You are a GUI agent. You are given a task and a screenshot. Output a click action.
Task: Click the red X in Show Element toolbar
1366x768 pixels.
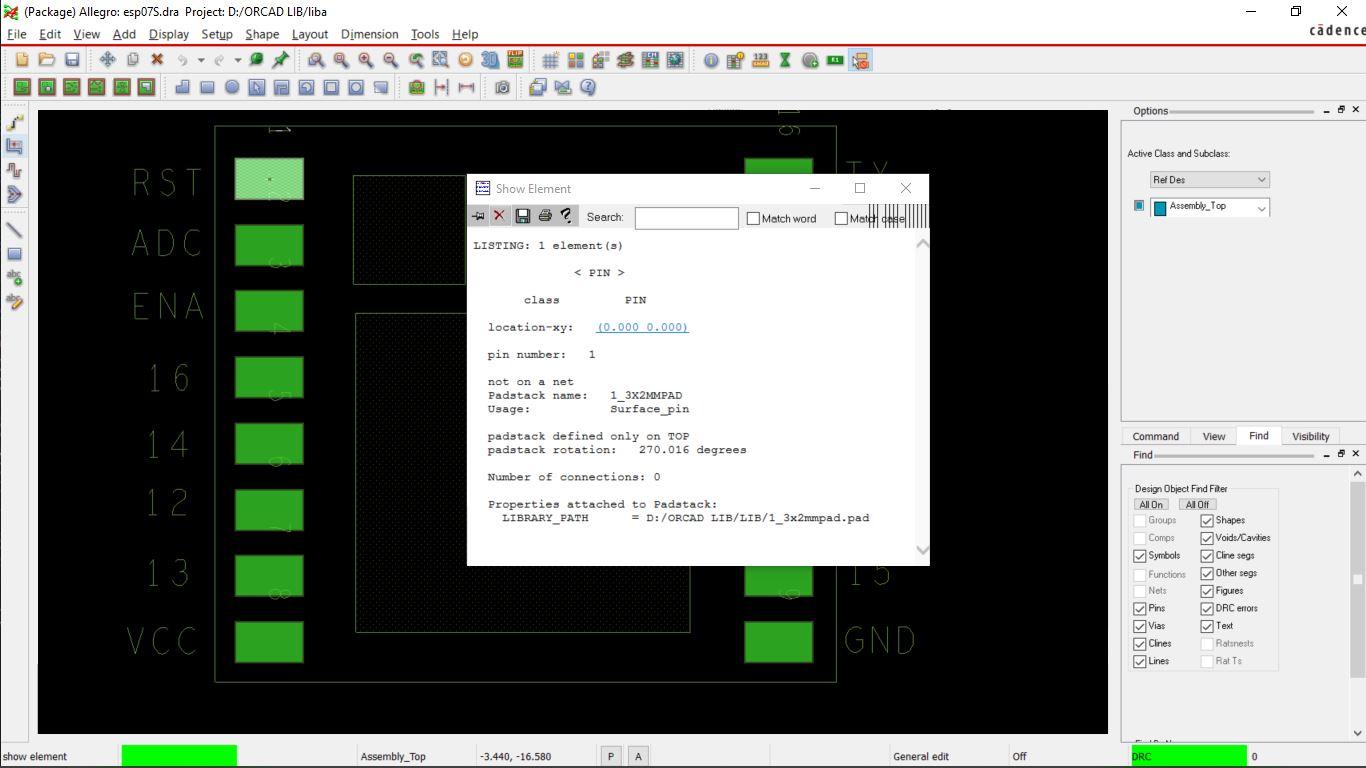click(499, 216)
